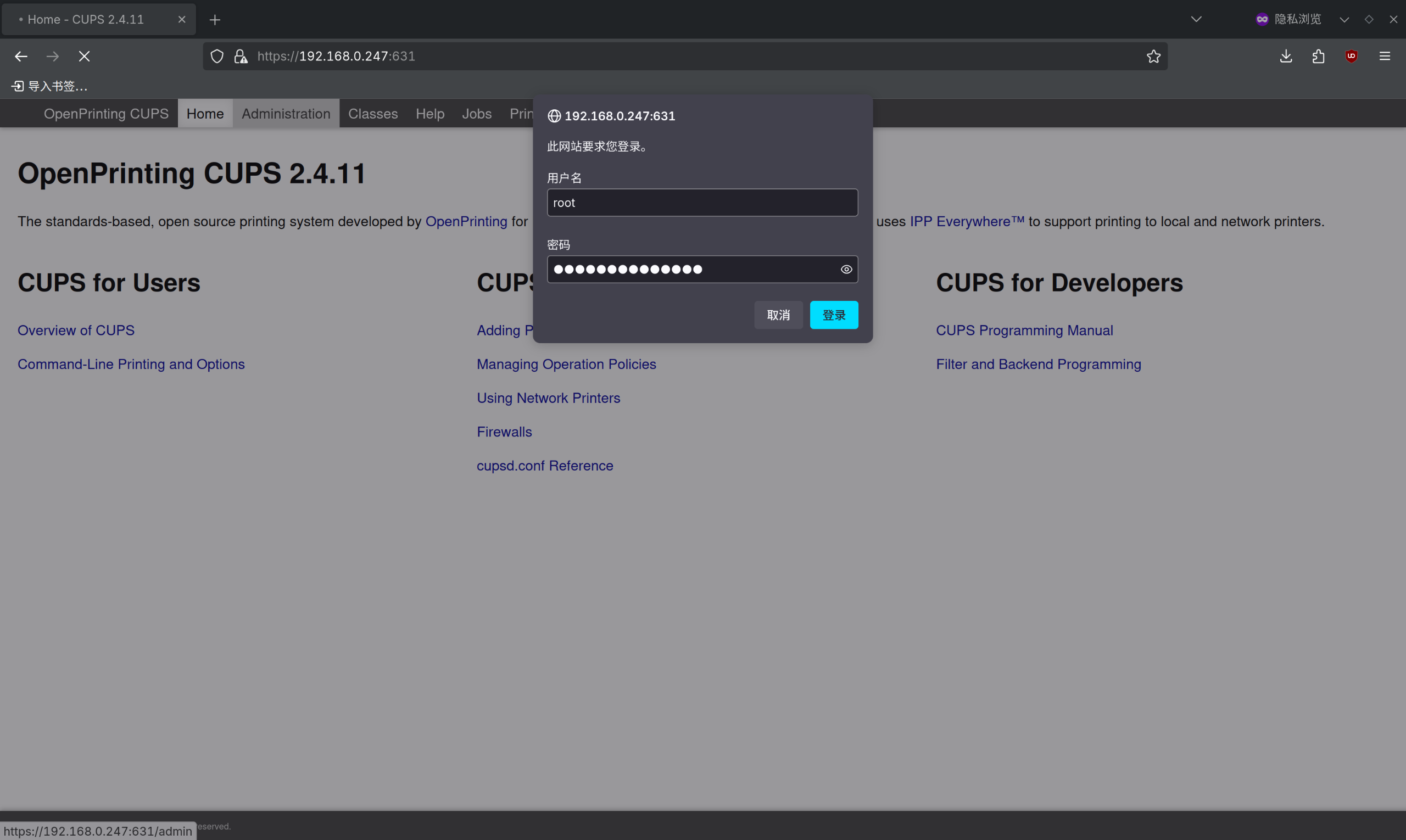1406x840 pixels.
Task: Open a new browser tab
Action: click(215, 20)
